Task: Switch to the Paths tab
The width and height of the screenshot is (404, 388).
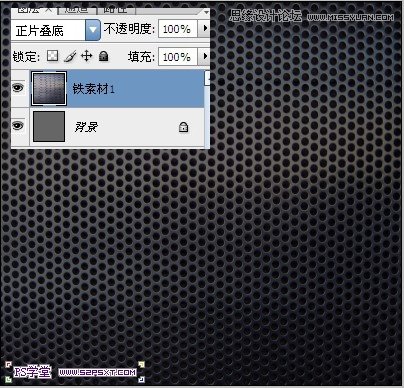Action: coord(116,11)
